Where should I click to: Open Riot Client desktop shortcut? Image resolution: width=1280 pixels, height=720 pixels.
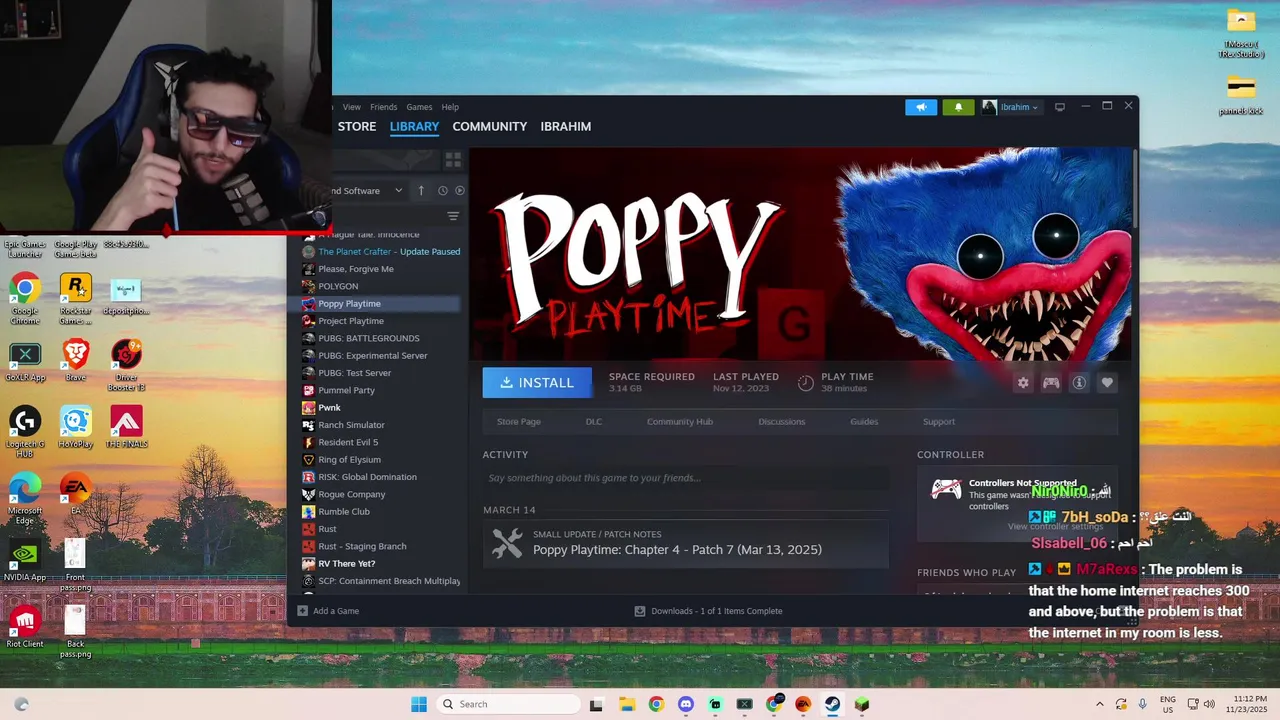coord(25,627)
